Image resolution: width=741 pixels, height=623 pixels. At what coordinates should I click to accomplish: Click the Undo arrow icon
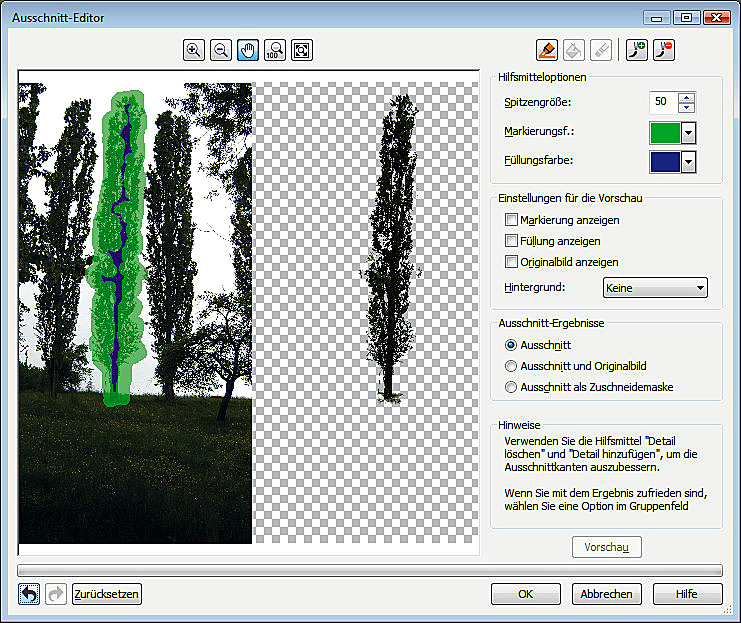pos(29,594)
